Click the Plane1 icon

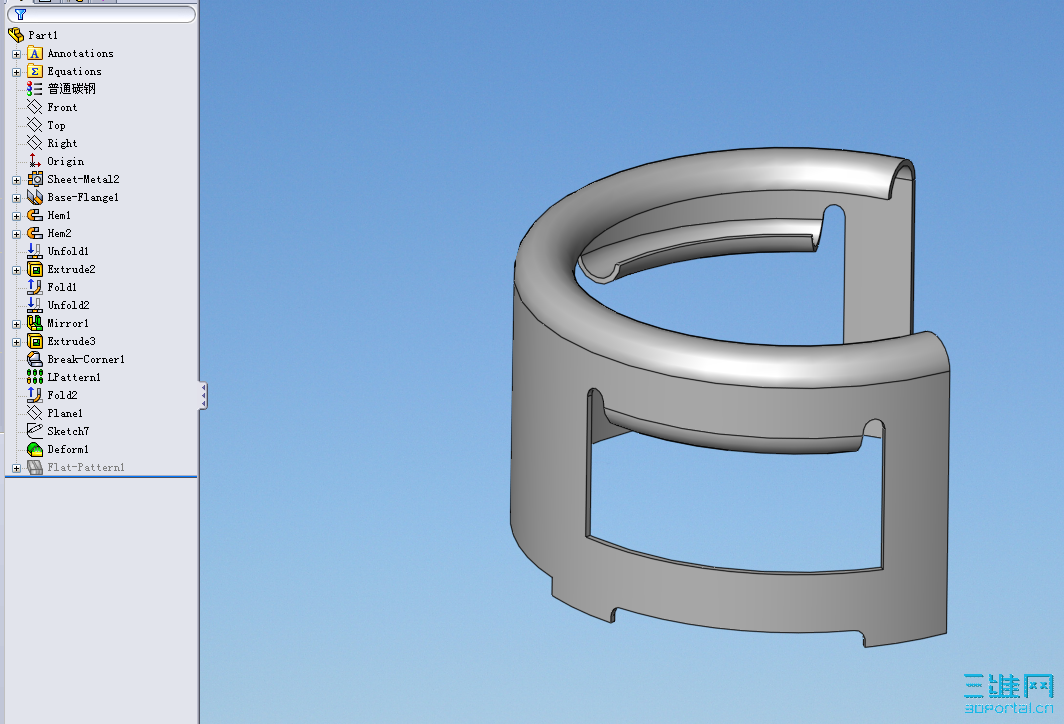pyautogui.click(x=35, y=413)
